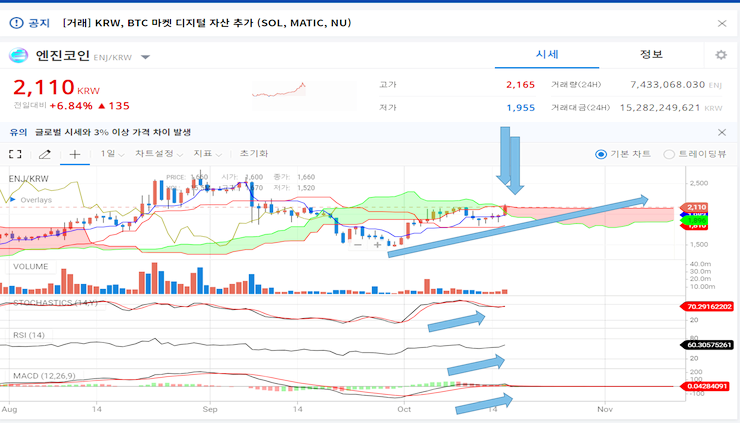Click the ENJ/KRW chart title label
Image resolution: width=740 pixels, height=423 pixels.
pyautogui.click(x=29, y=179)
